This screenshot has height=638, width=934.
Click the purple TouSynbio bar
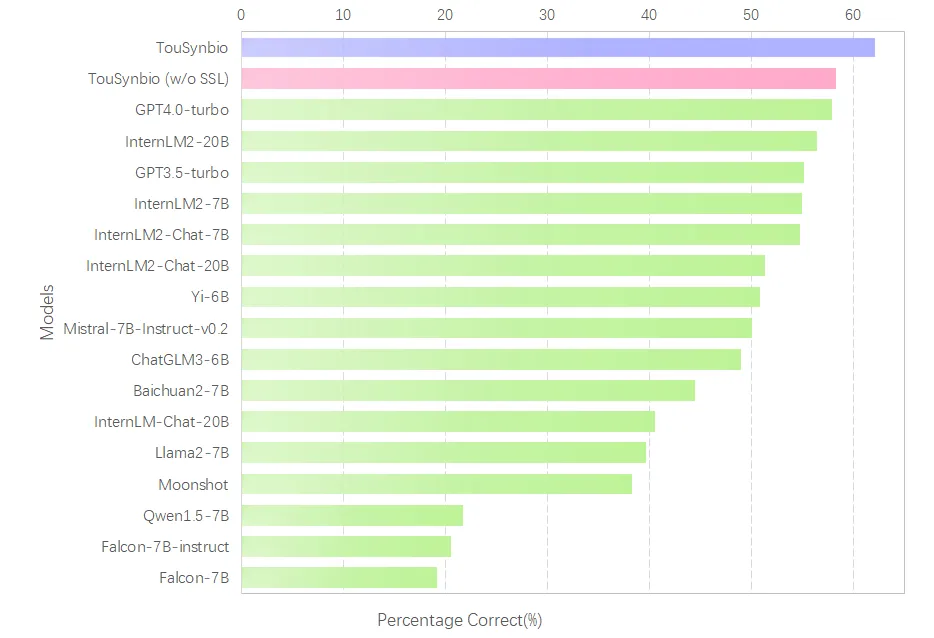pos(557,48)
